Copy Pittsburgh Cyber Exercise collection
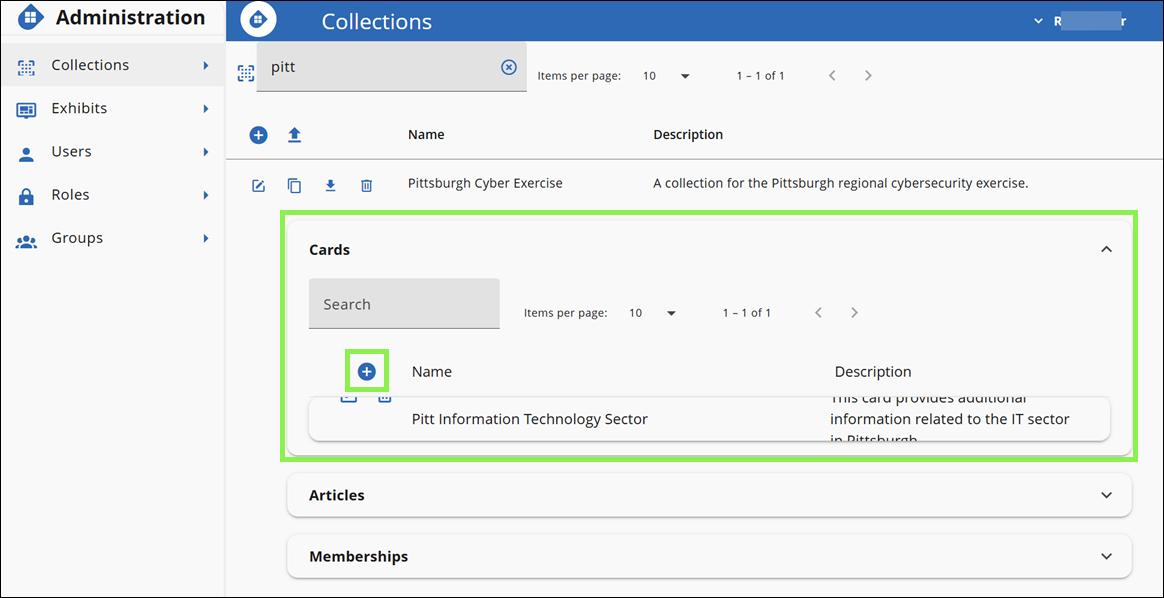This screenshot has width=1164, height=598. coord(294,185)
